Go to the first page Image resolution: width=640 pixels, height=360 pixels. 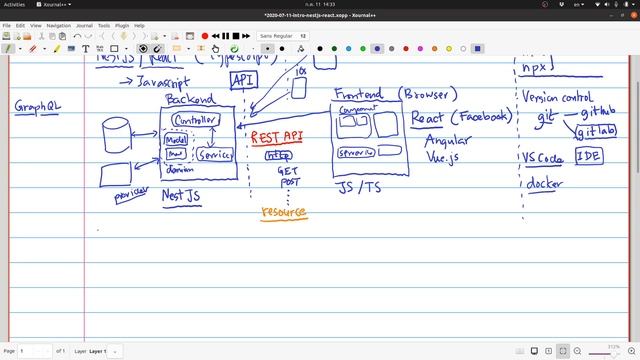[102, 36]
